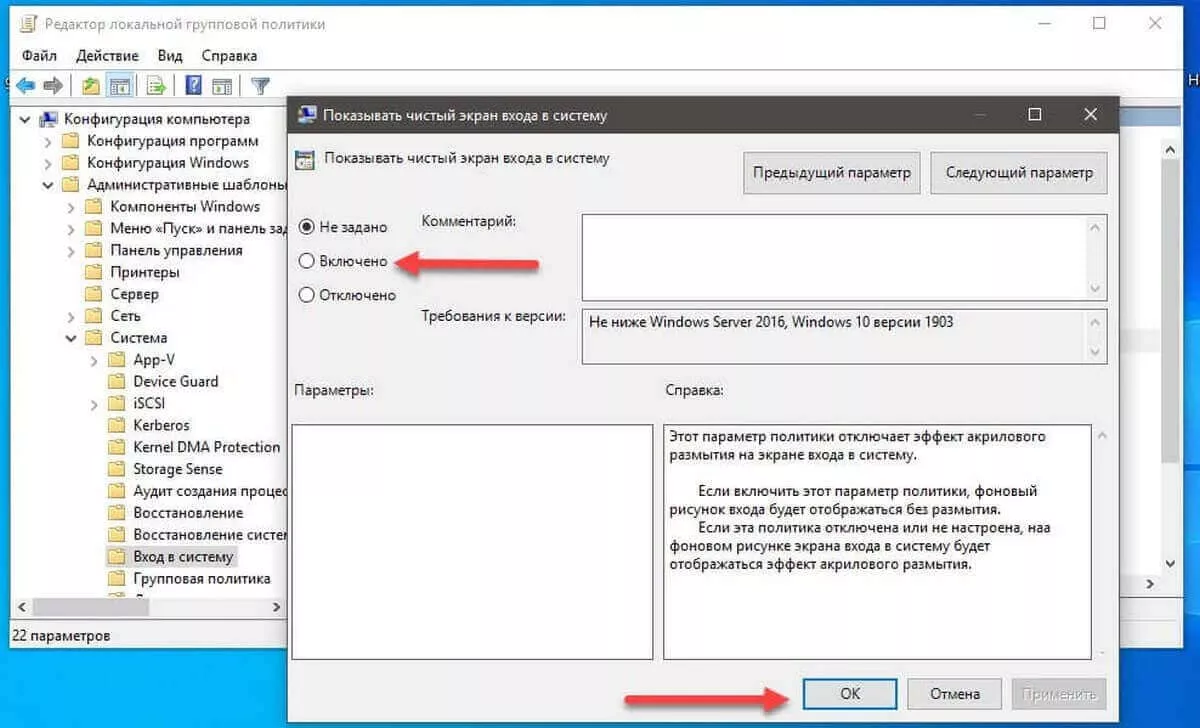
Task: Click the Back arrow toolbar icon
Action: (x=26, y=86)
